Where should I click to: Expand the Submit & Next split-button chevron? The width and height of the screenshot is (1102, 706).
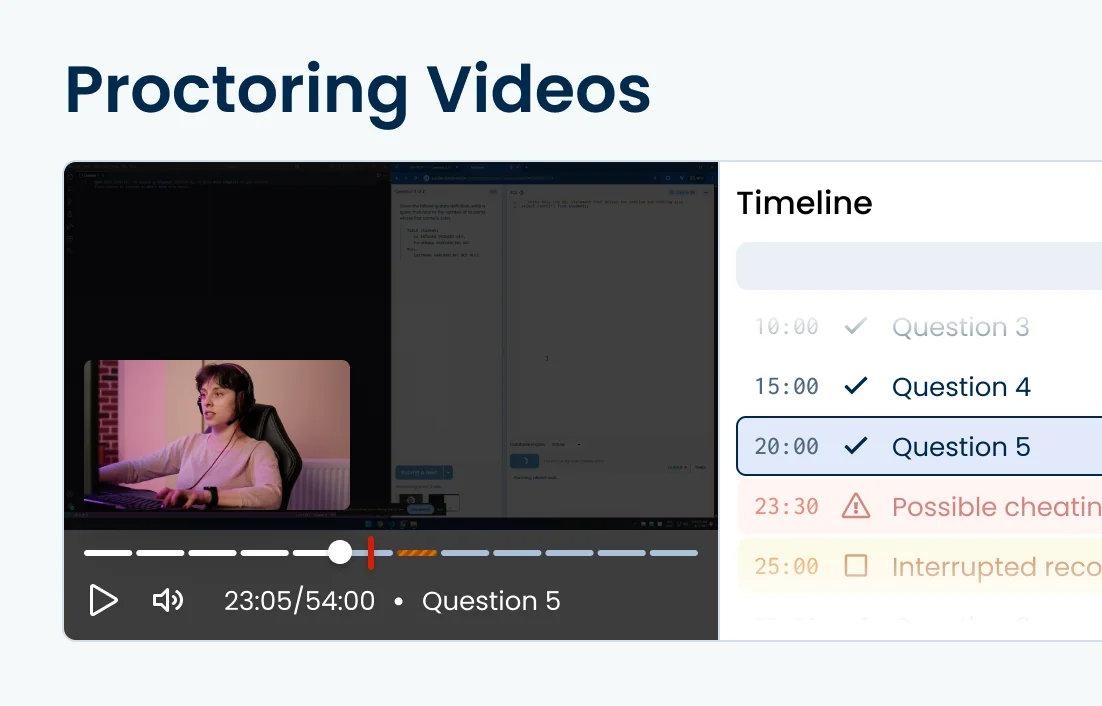[x=447, y=472]
